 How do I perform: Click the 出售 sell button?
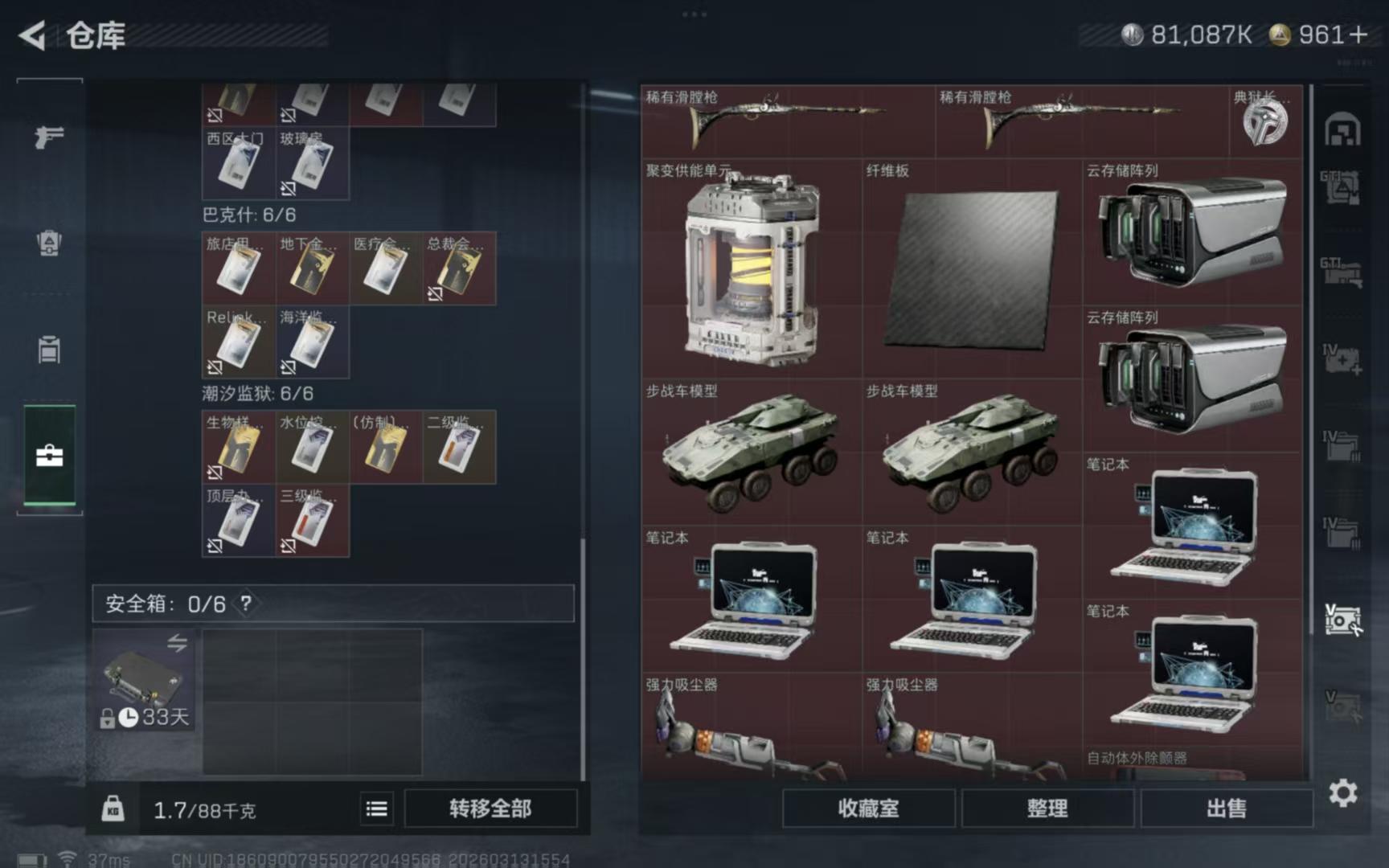[1227, 809]
